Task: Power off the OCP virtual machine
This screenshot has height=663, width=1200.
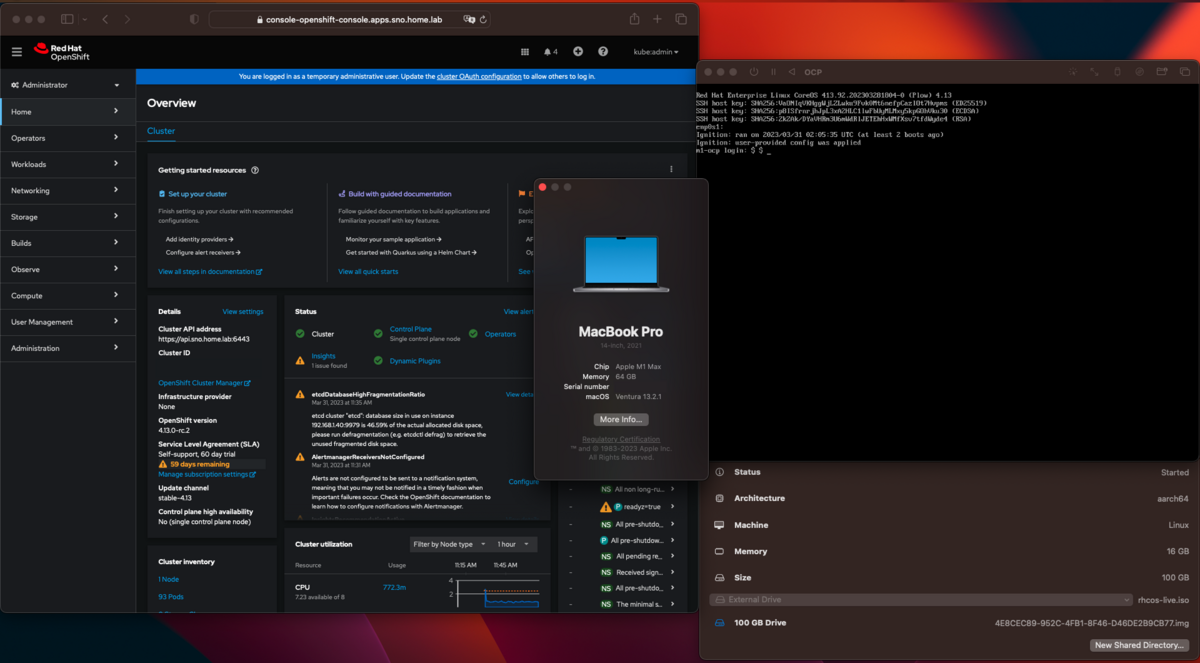Action: click(x=754, y=72)
